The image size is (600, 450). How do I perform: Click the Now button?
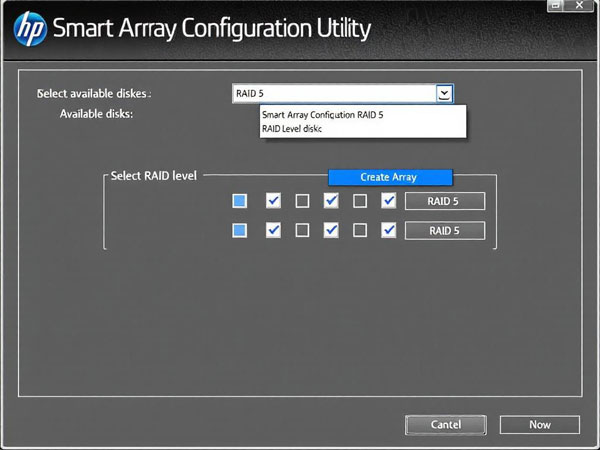540,425
